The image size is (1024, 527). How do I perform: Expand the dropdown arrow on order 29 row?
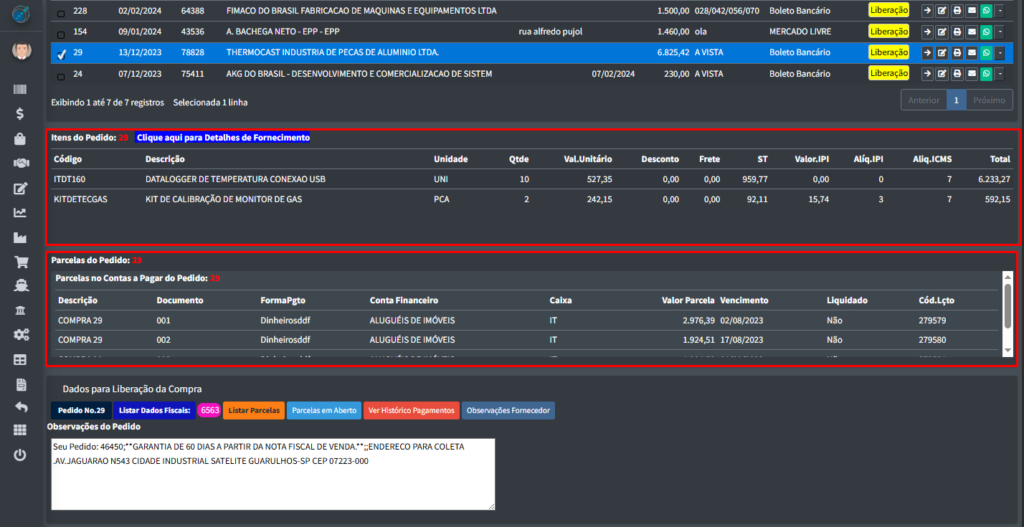coord(1000,52)
